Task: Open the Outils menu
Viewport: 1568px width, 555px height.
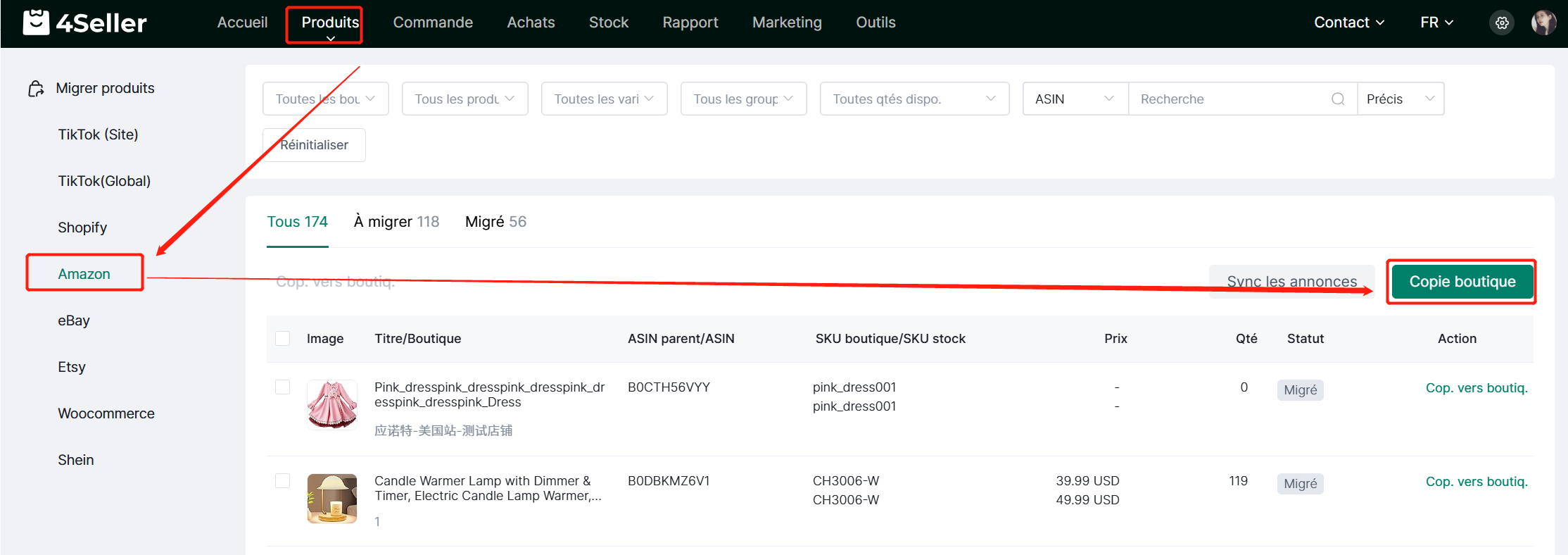Action: point(875,23)
